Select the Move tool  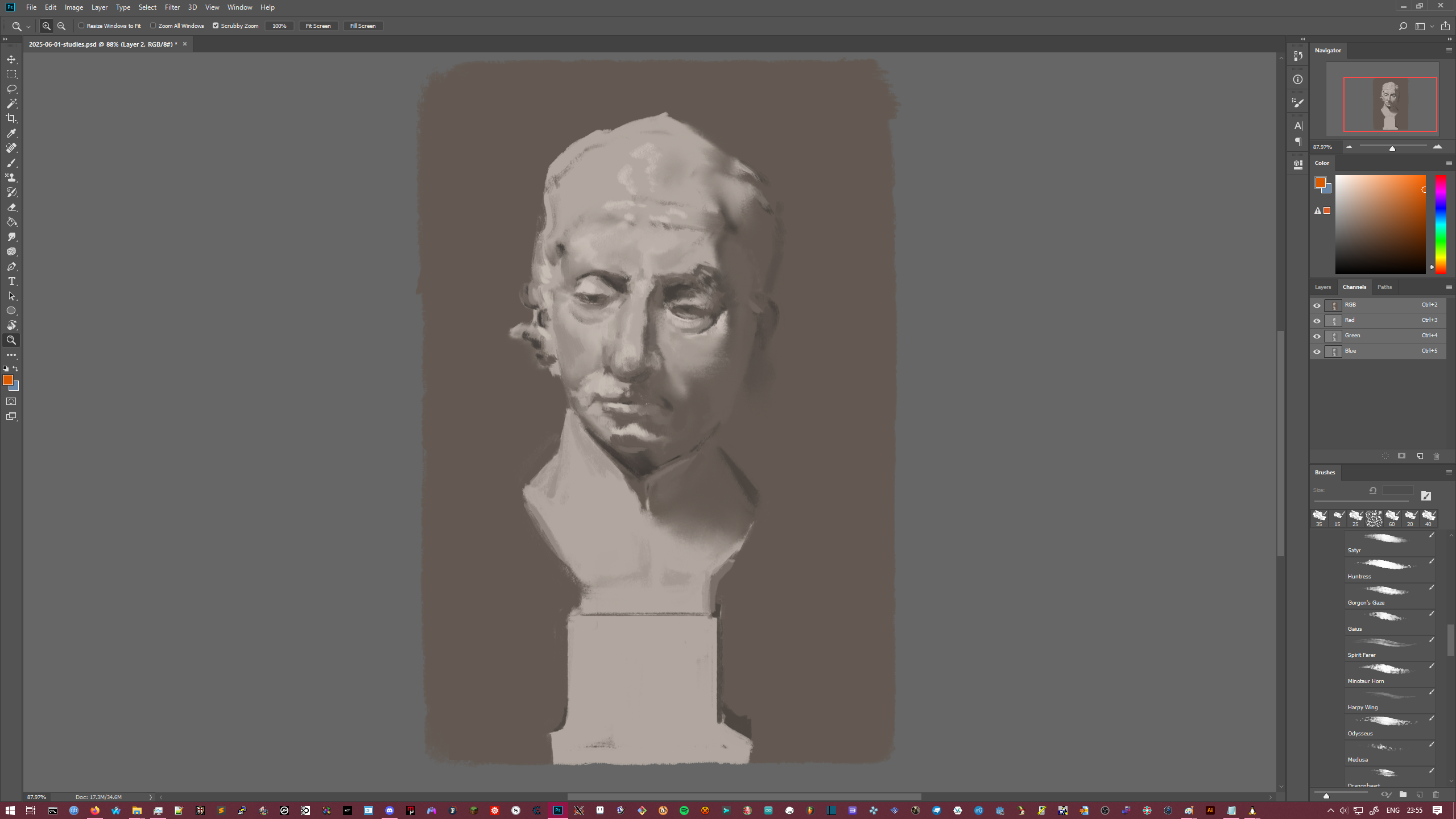[11, 59]
